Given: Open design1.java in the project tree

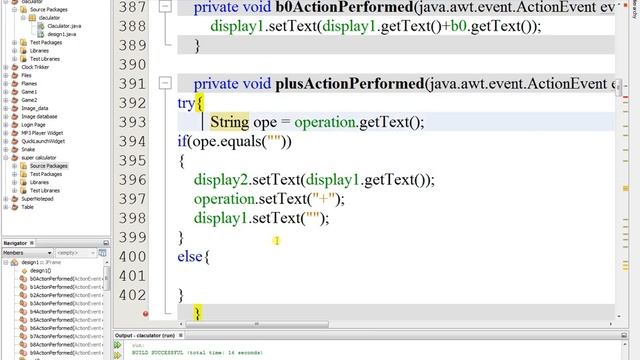Looking at the screenshot, I should tap(62, 34).
